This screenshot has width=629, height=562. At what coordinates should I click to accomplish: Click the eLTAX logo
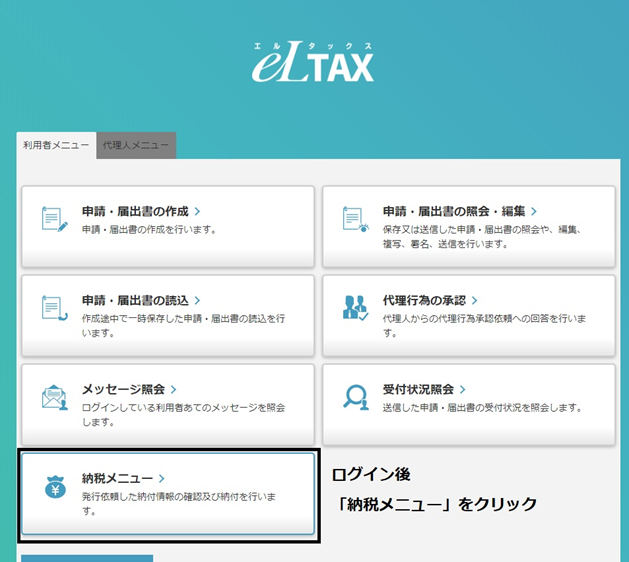[x=313, y=62]
